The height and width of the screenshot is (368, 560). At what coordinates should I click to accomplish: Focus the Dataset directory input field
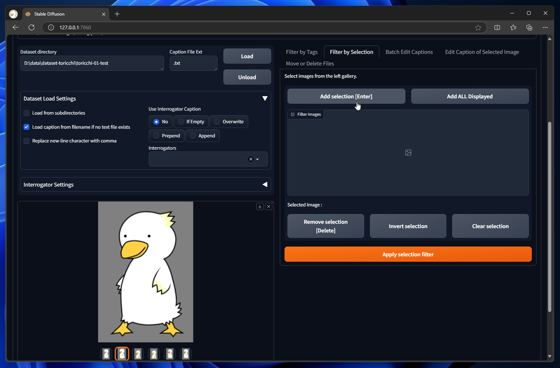point(92,63)
